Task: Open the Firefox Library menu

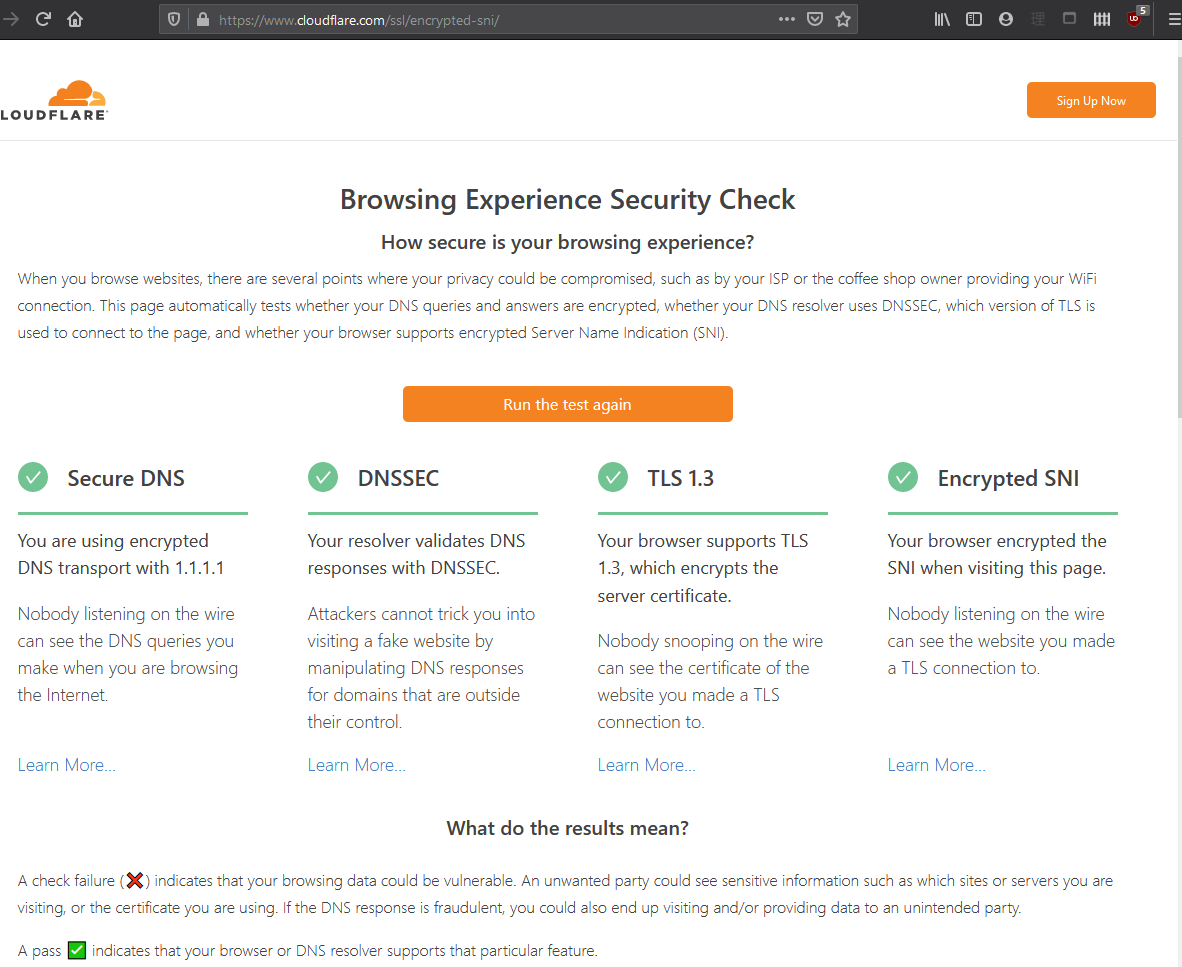Action: (942, 19)
